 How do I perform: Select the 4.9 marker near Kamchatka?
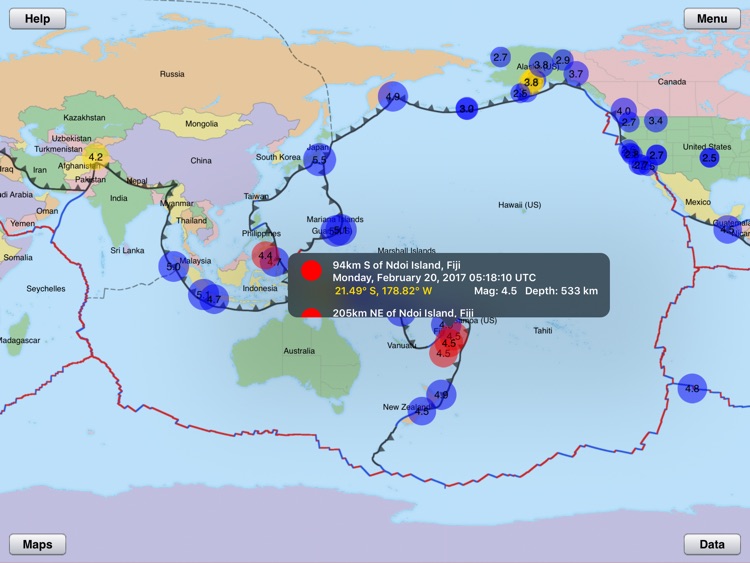point(393,97)
